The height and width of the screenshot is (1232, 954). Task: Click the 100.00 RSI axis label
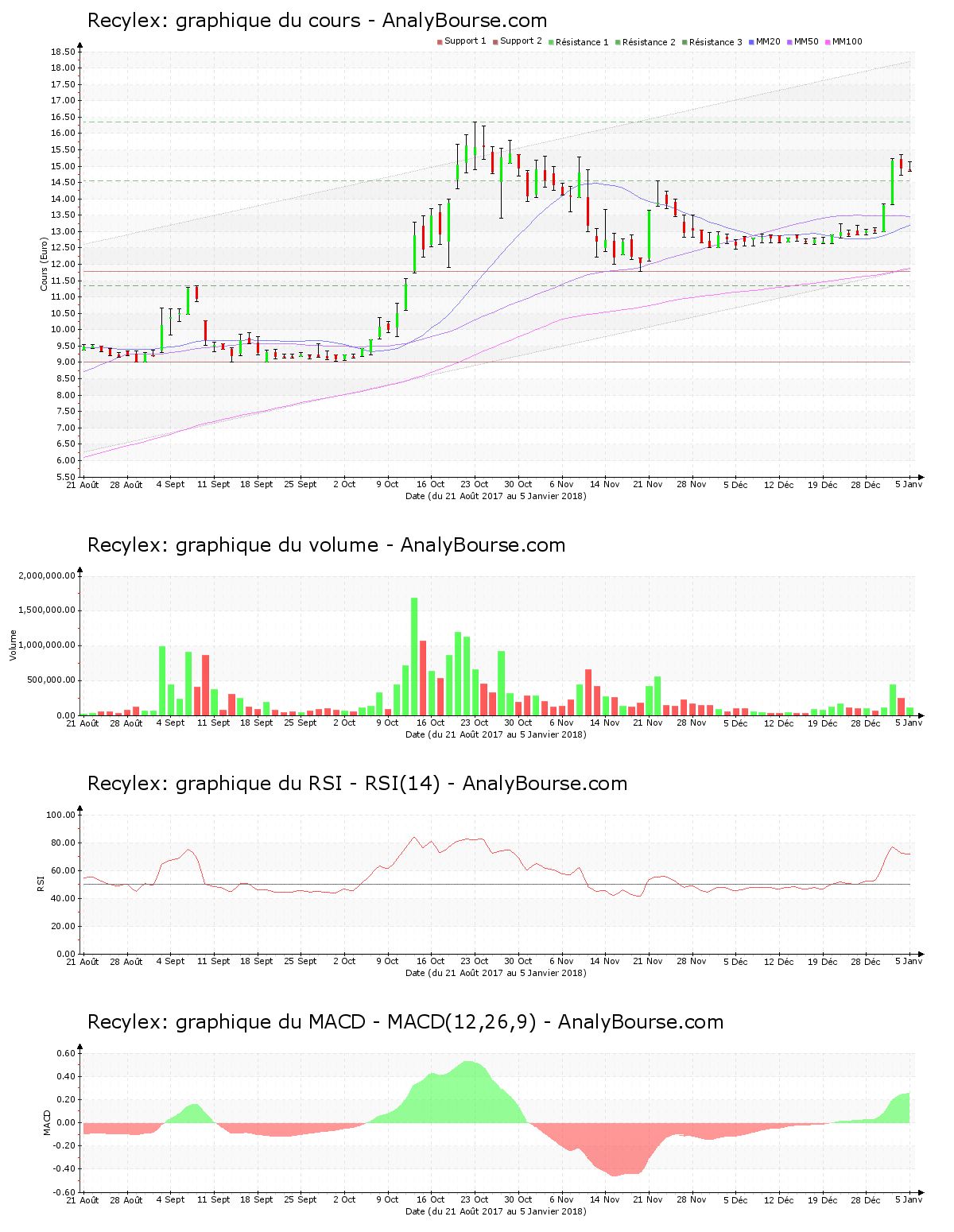click(61, 815)
